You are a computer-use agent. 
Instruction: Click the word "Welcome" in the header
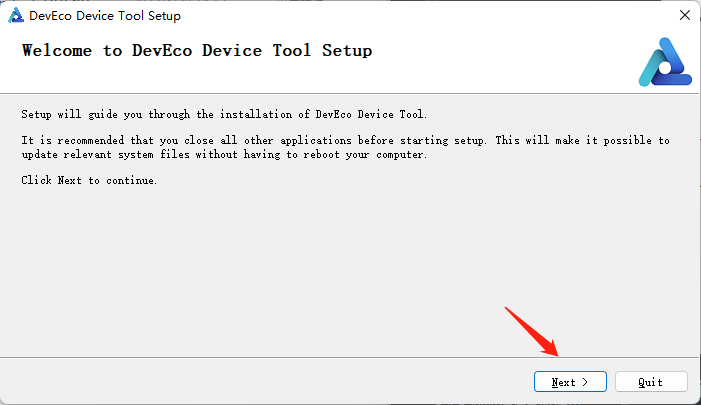58,51
